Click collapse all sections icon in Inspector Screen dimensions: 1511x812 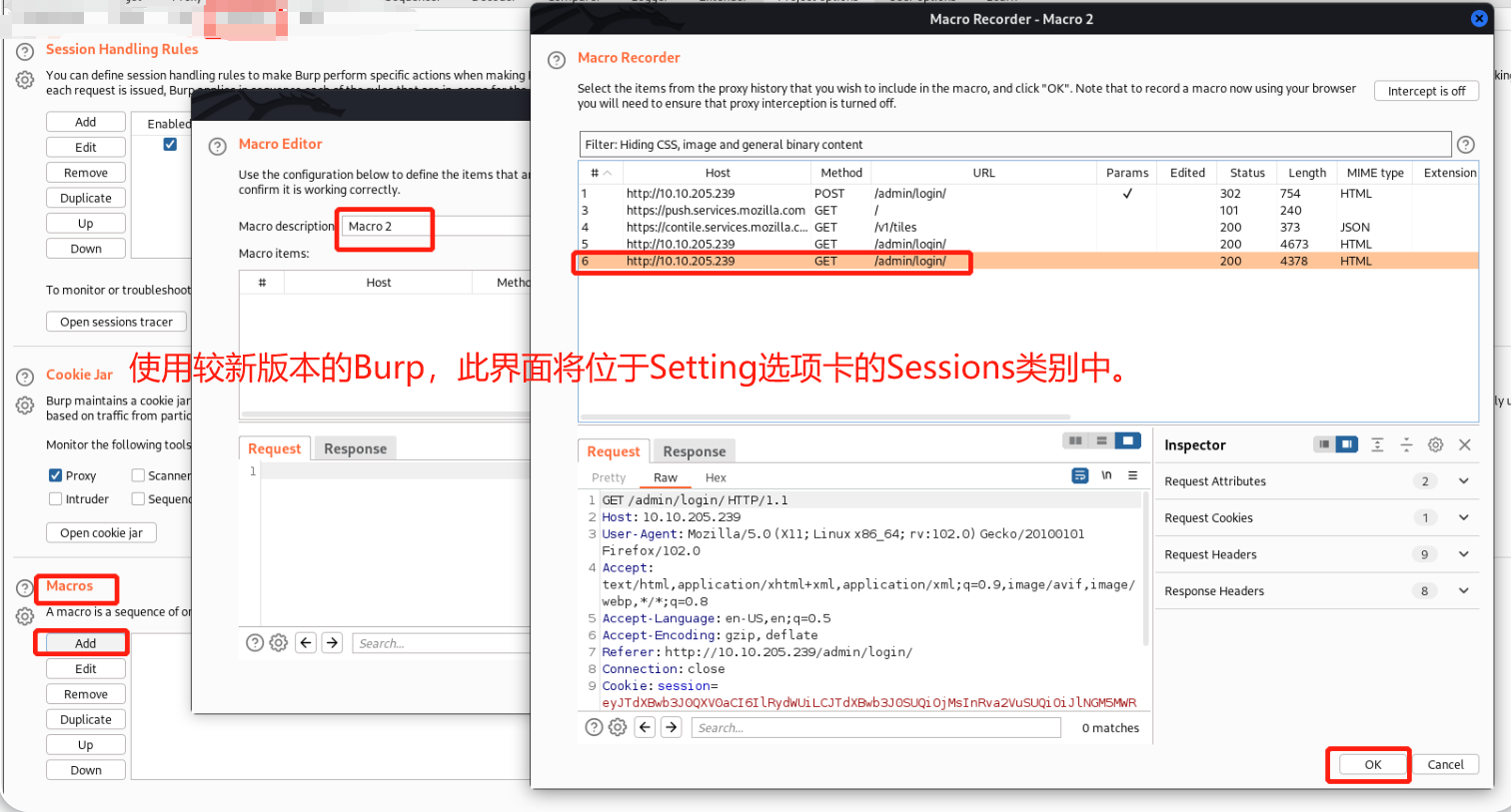(1406, 444)
